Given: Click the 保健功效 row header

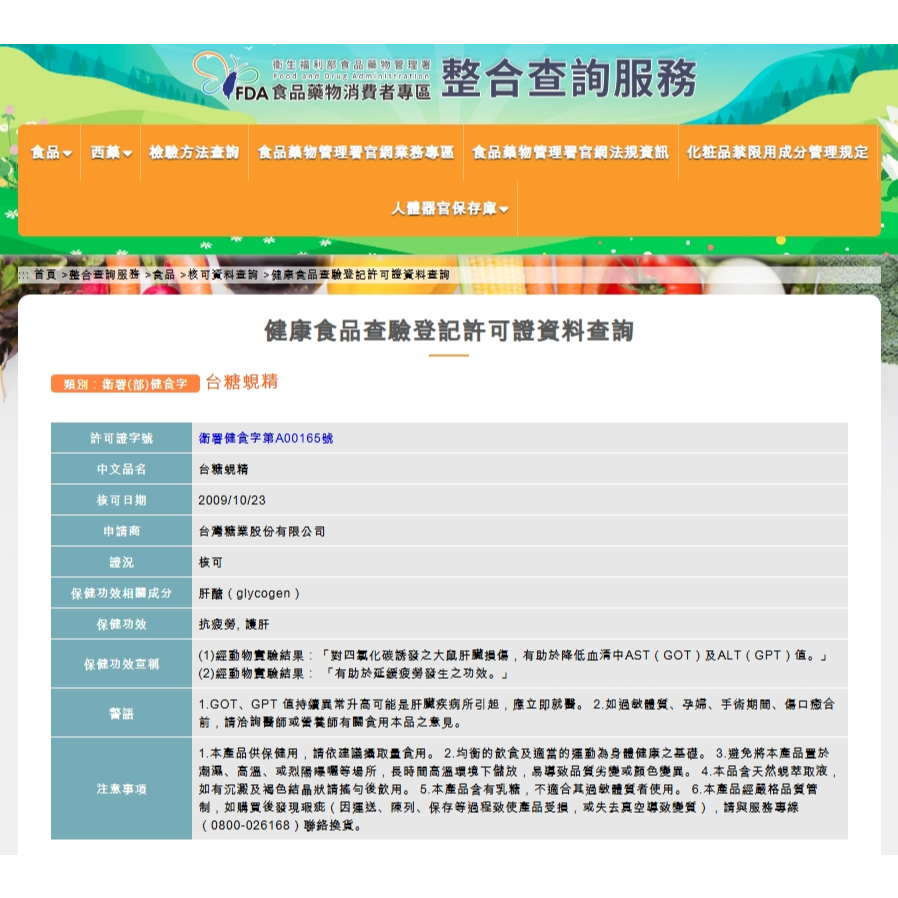Looking at the screenshot, I should pyautogui.click(x=121, y=624).
